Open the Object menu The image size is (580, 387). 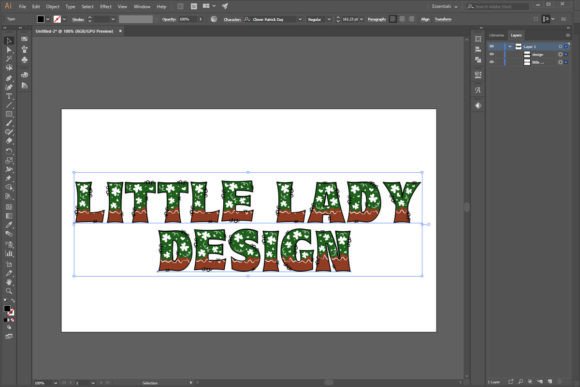pos(53,7)
